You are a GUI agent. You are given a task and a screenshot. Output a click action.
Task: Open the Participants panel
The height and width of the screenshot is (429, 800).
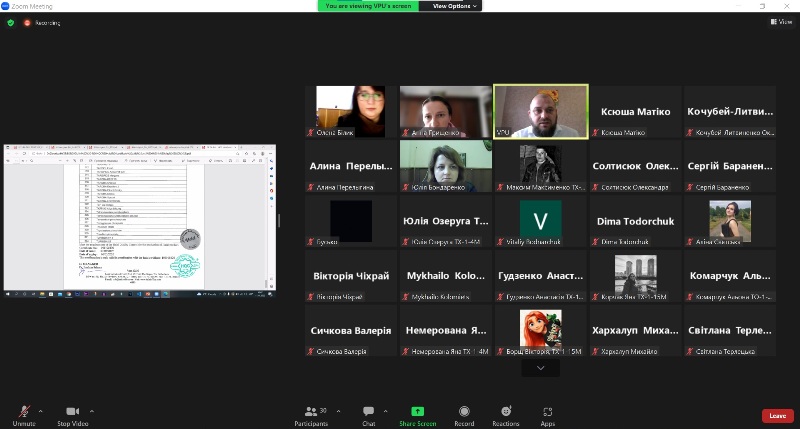(311, 416)
